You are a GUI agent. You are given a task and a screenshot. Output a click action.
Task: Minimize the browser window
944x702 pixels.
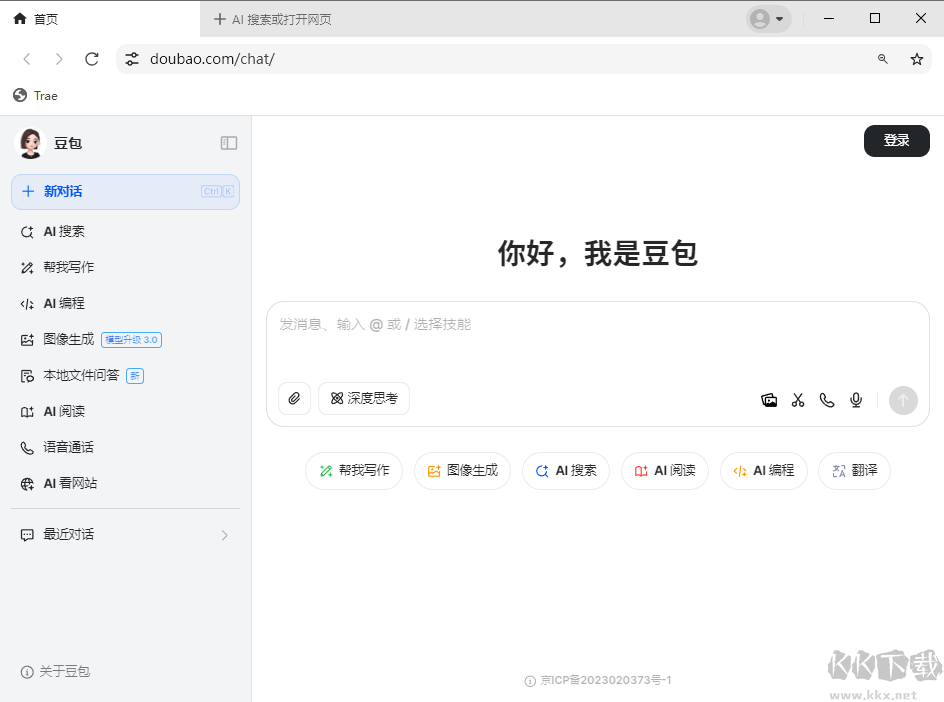pos(829,19)
